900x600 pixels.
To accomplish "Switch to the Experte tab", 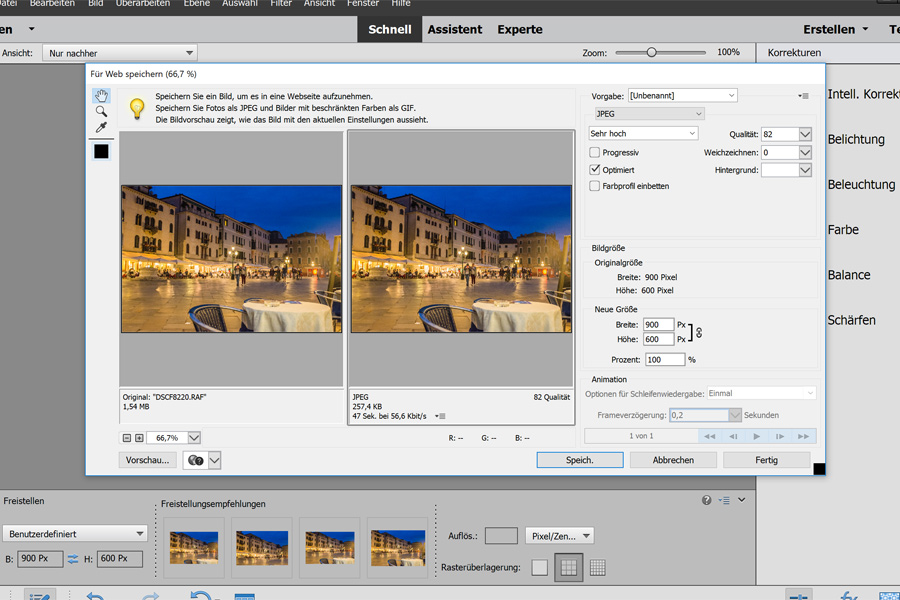I will [x=520, y=29].
